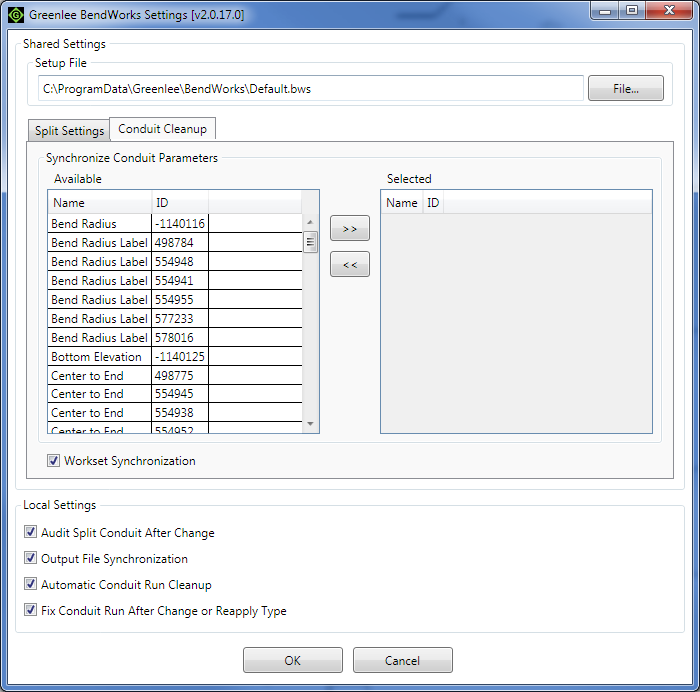Image resolution: width=700 pixels, height=692 pixels.
Task: Uncheck Audit Split Conduit After Change
Action: pyautogui.click(x=30, y=532)
